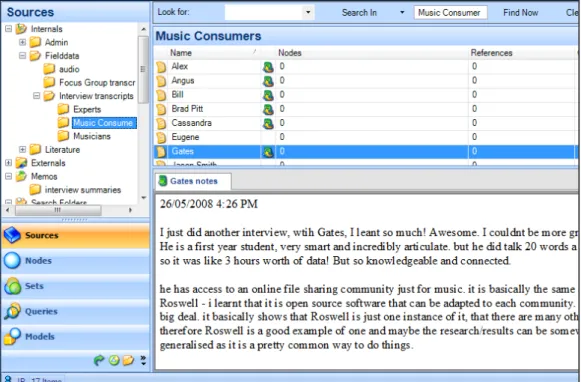Screen dimensions: 581x382
Task: Click the document icon beside Eugene
Action: pos(161,137)
